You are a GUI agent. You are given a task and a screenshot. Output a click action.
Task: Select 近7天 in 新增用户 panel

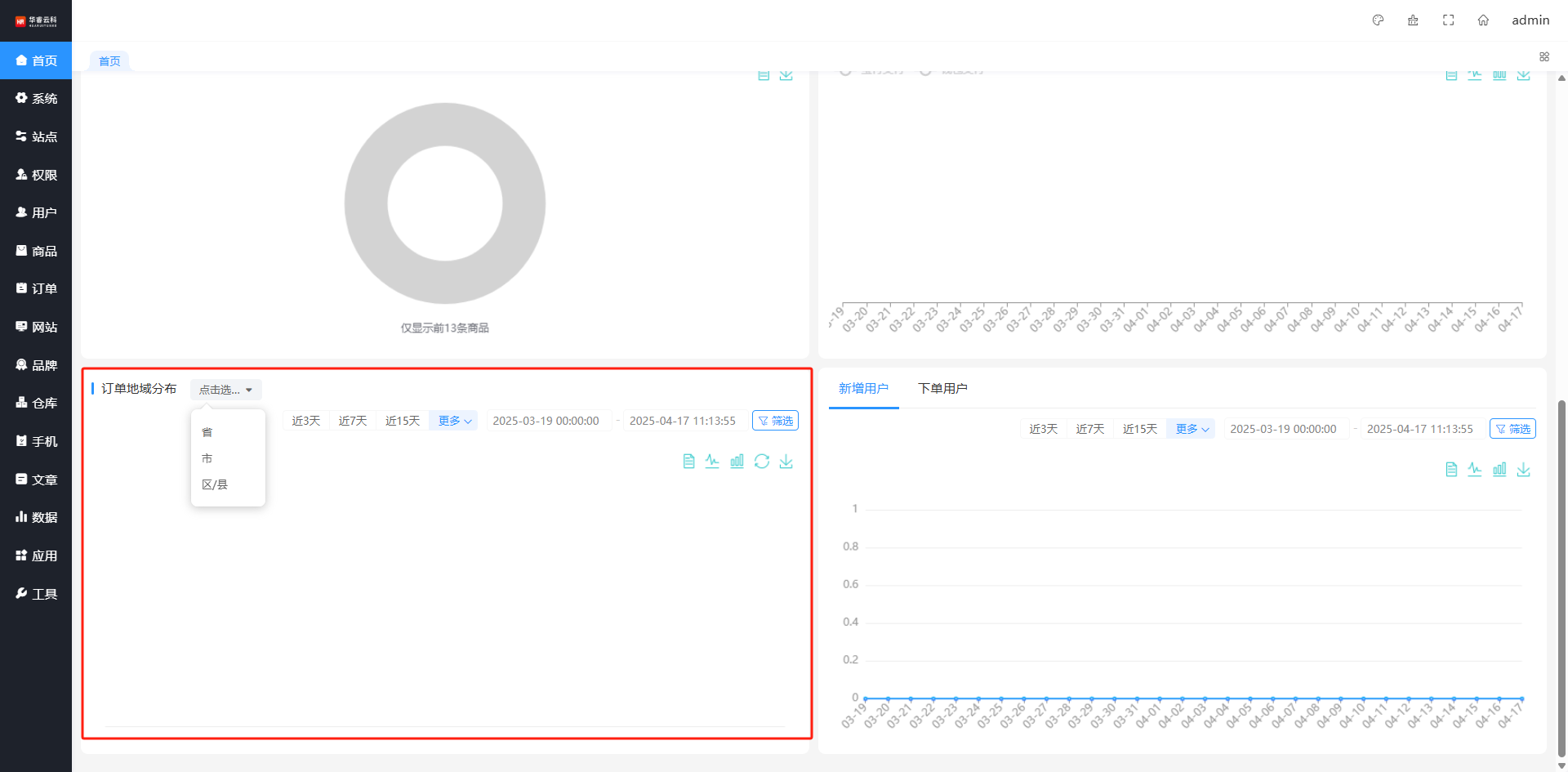point(1089,429)
